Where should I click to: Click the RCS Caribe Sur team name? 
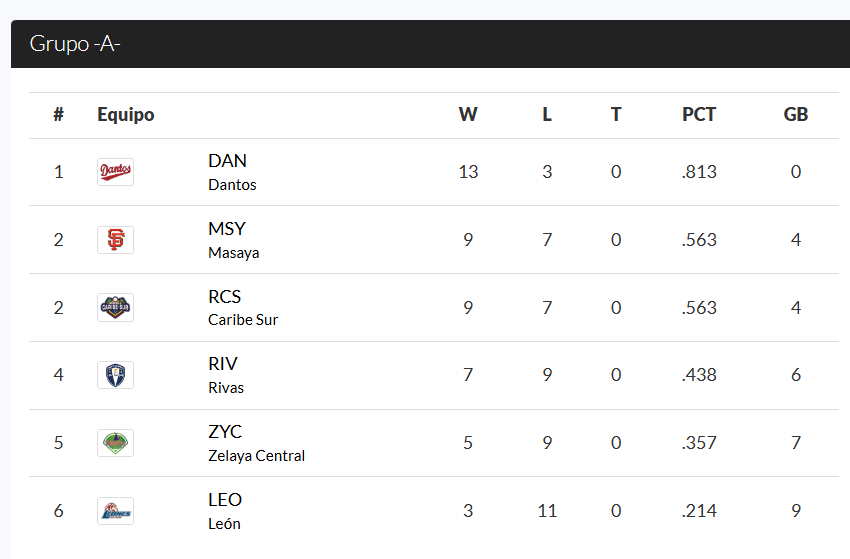pos(243,308)
